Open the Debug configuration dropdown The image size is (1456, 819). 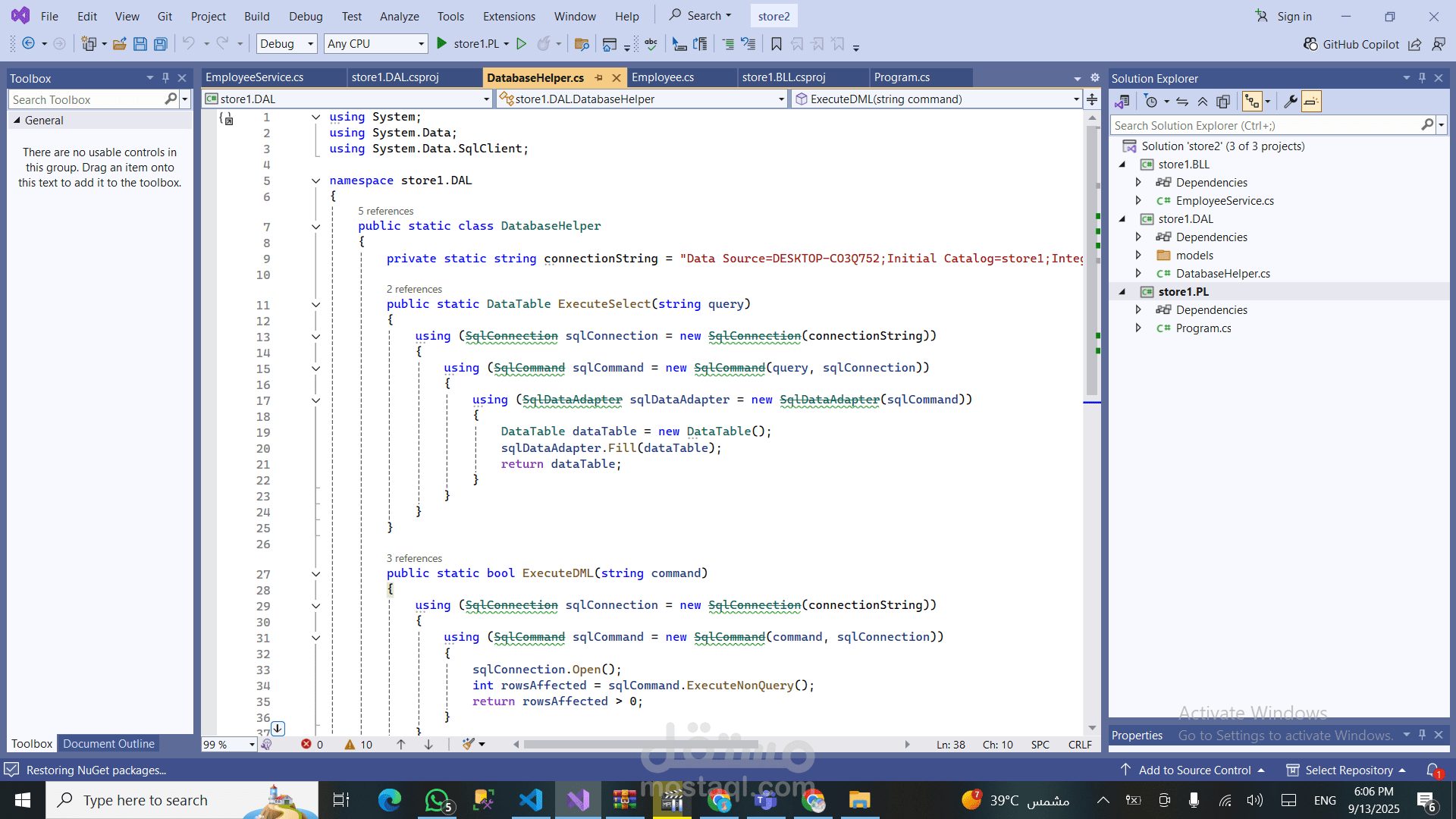coord(287,44)
